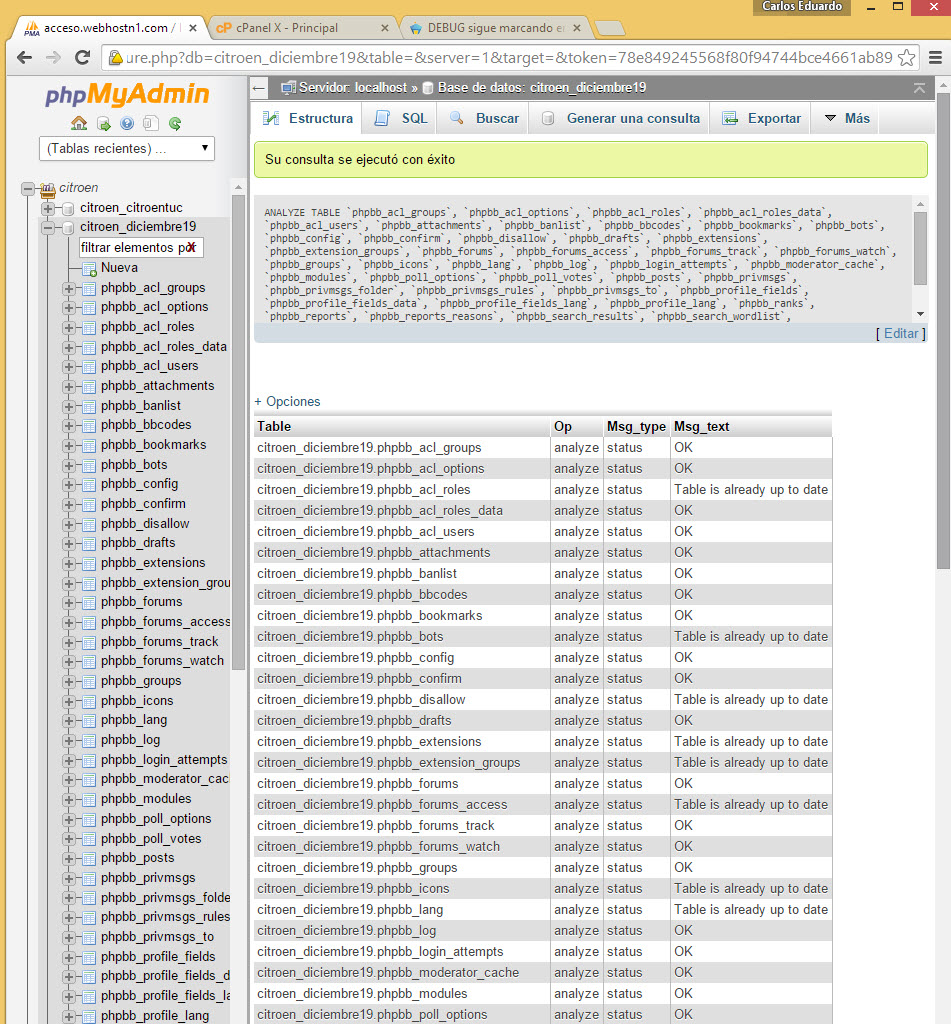The width and height of the screenshot is (951, 1024).
Task: Click the collapse navigation panel left arrow
Action: tap(259, 88)
